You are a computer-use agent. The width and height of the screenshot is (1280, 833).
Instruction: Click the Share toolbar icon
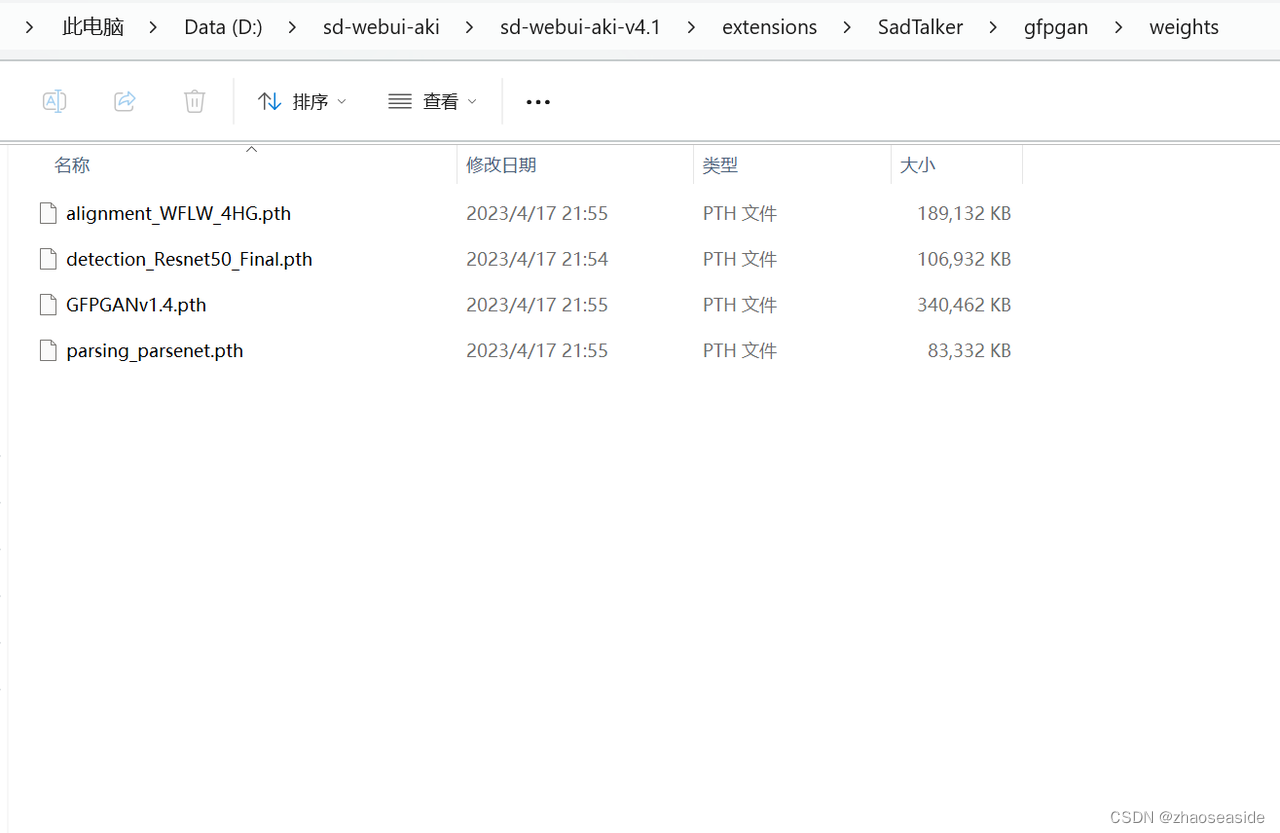[125, 101]
